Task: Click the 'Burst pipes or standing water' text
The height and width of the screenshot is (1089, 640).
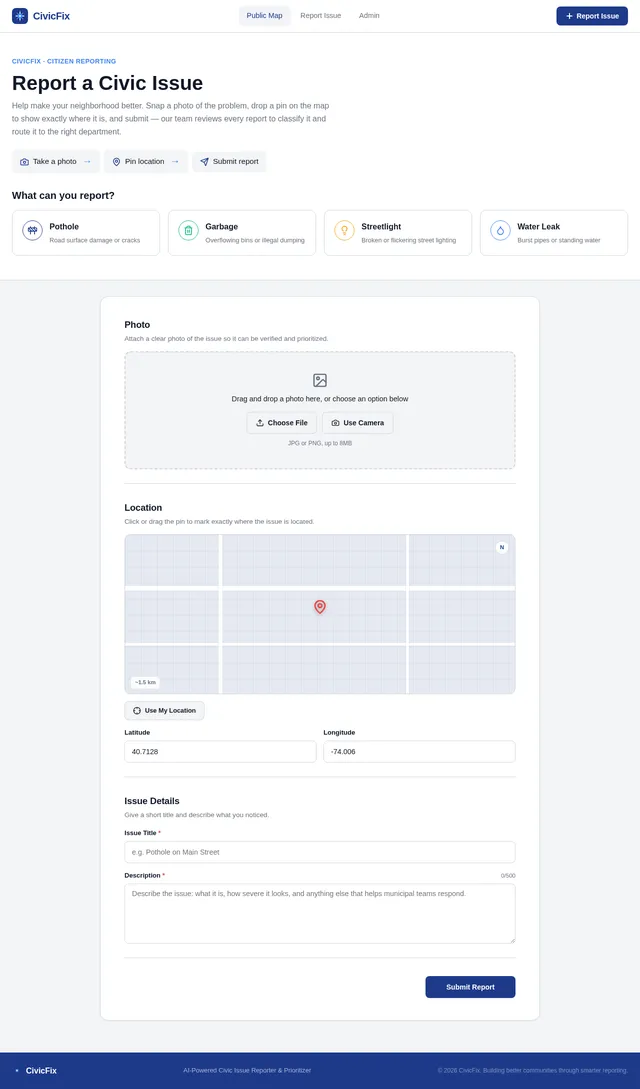Action: pyautogui.click(x=559, y=240)
